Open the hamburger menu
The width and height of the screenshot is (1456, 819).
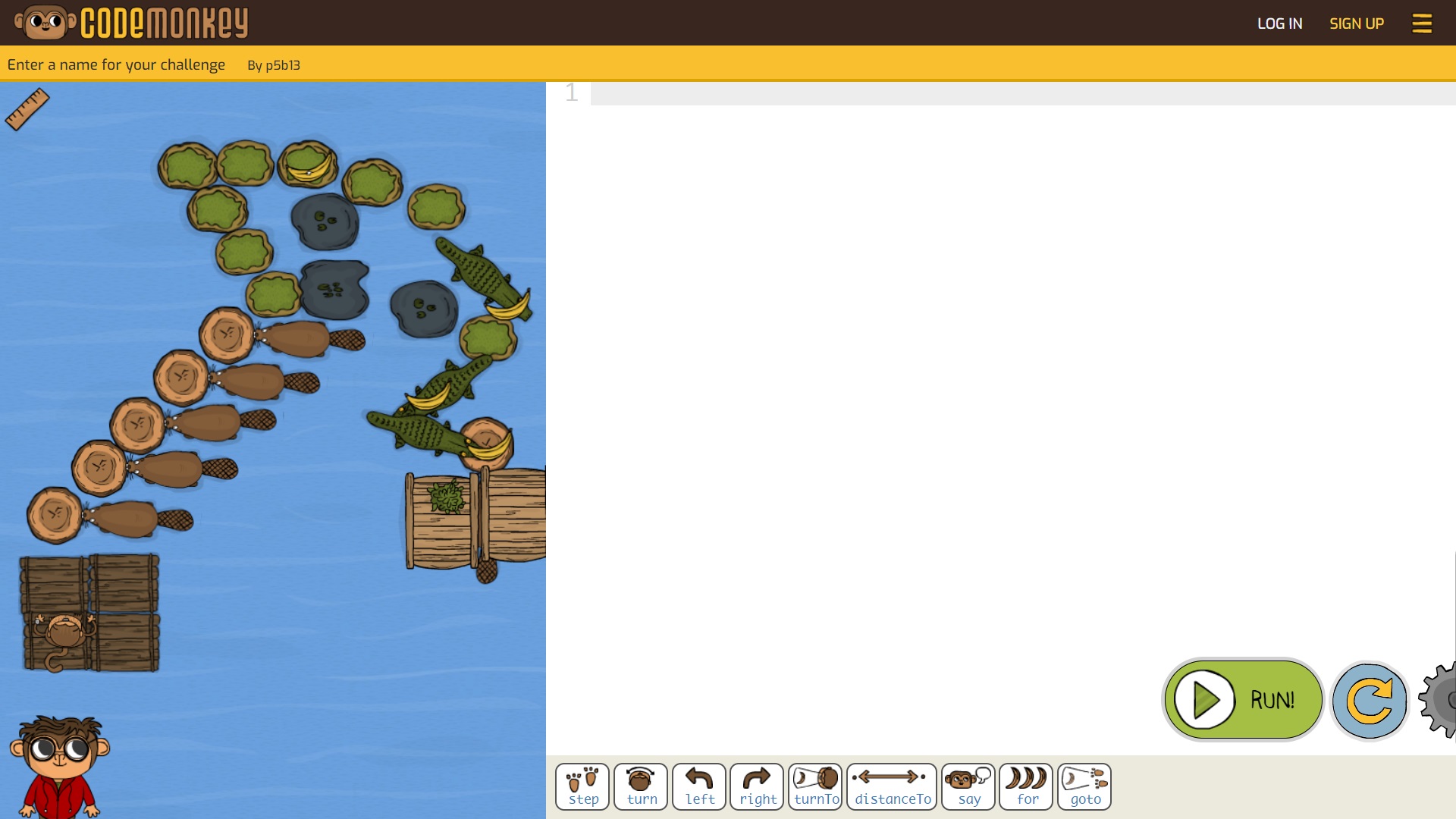[1422, 24]
